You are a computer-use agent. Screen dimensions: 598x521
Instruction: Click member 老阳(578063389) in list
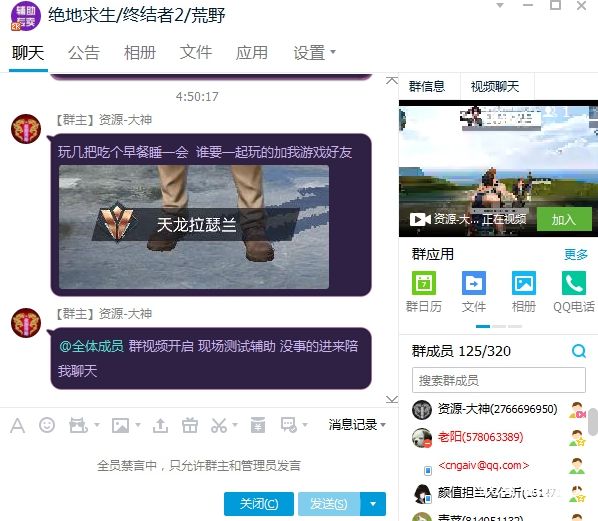pos(481,437)
